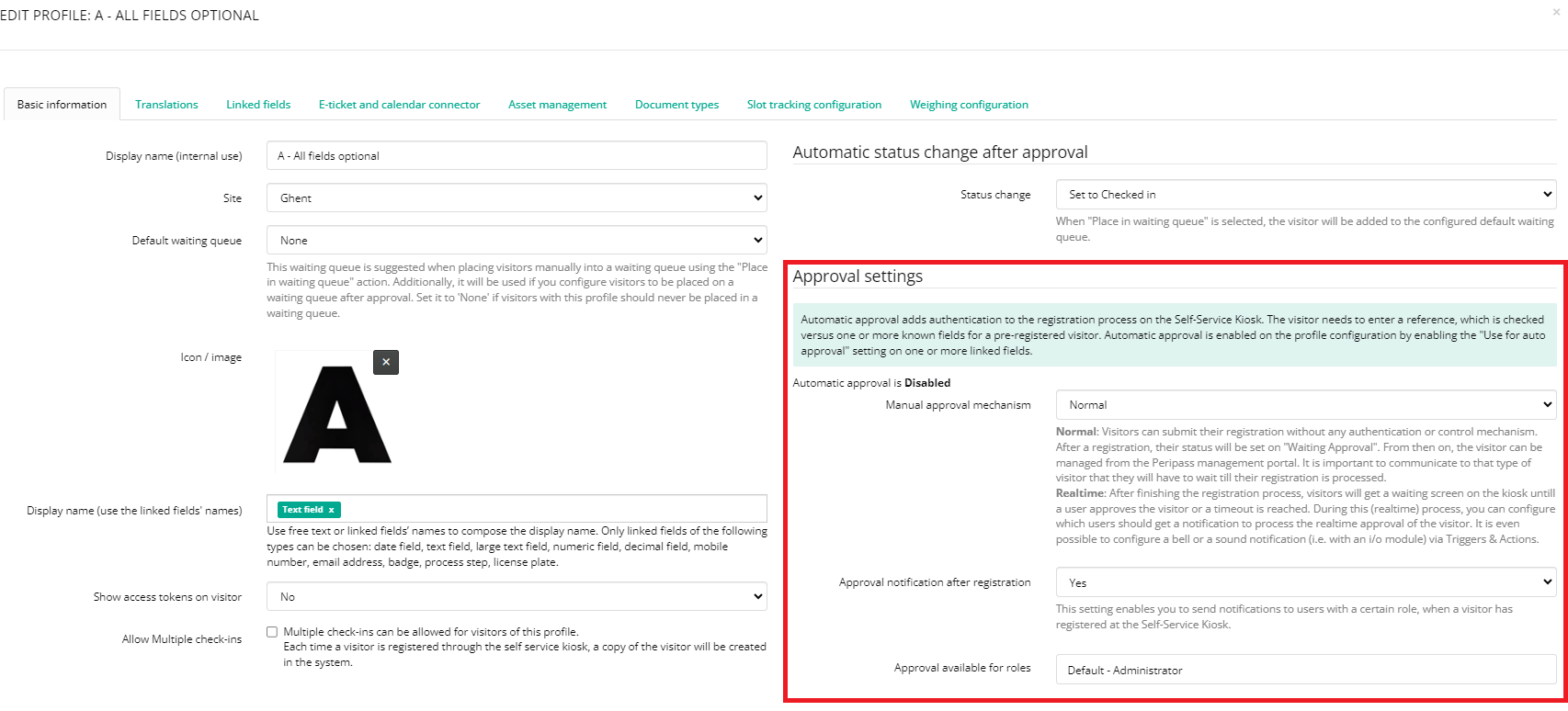Open Approval notification after registration dropdown
Viewport: 1568px width, 711px height.
click(1306, 582)
